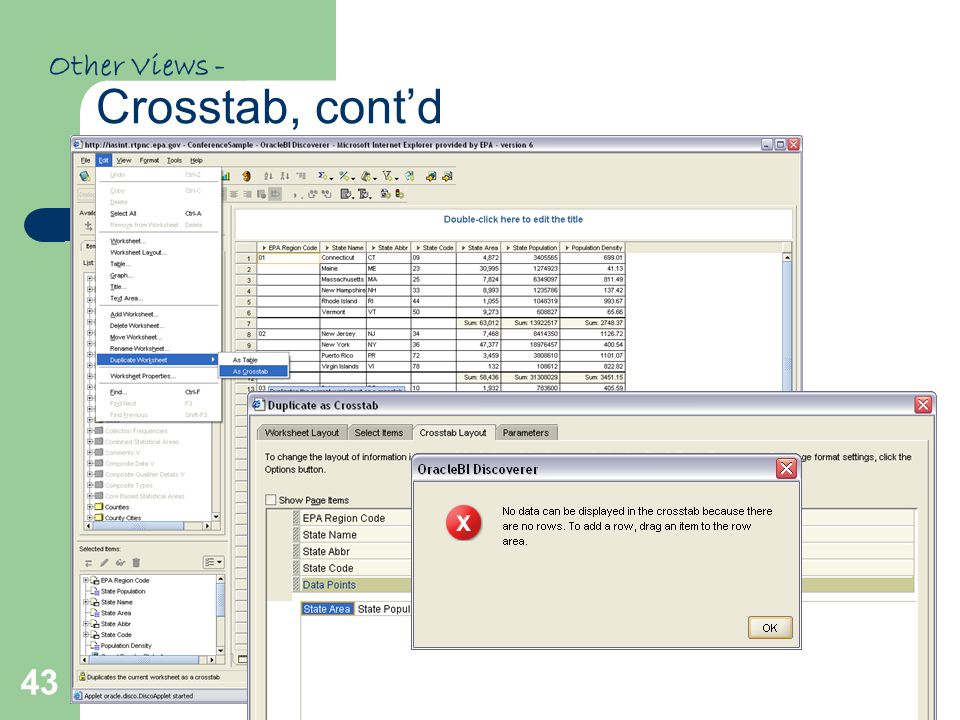The height and width of the screenshot is (720, 960).
Task: Click the group sort toolbar icon
Action: point(301,176)
